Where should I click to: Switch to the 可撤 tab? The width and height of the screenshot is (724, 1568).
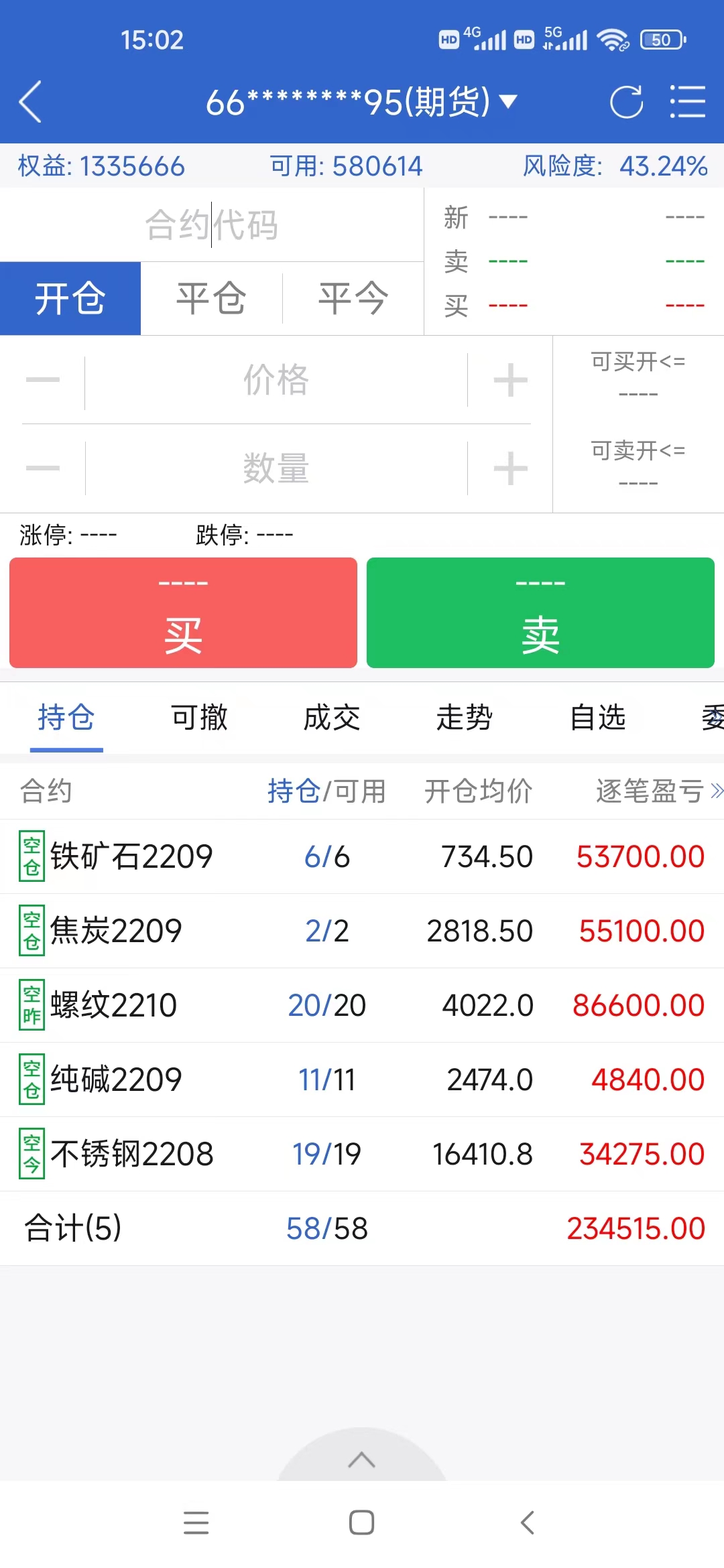coord(199,718)
